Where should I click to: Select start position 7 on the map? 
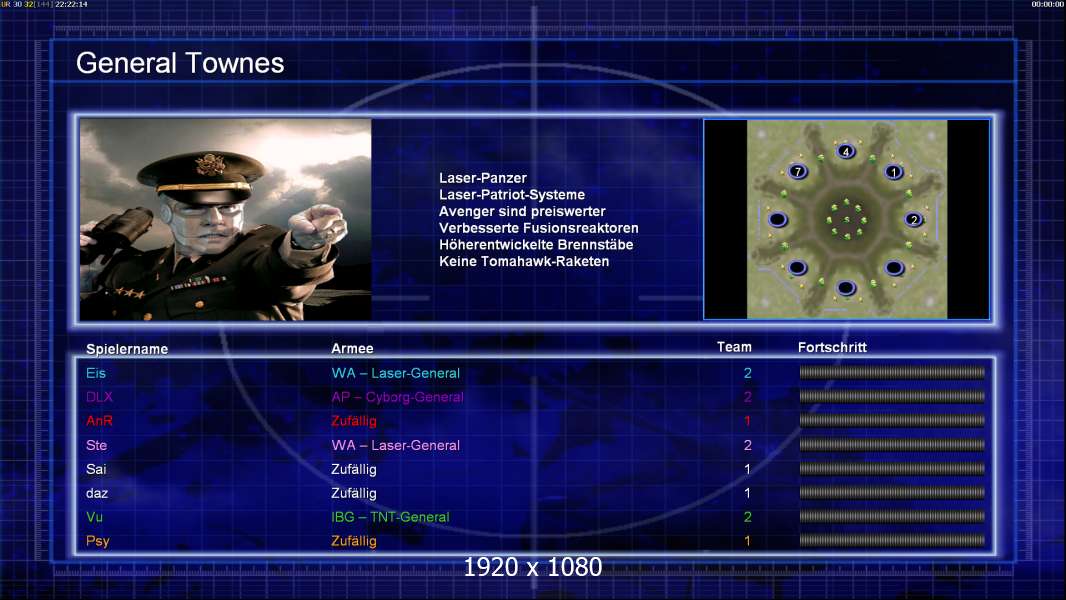798,171
